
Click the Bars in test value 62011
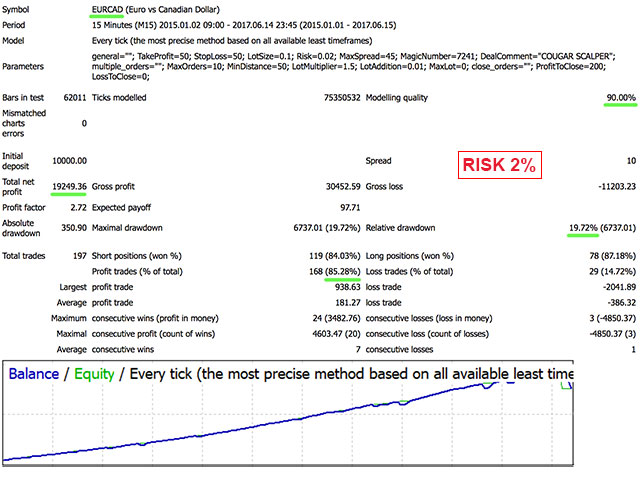click(x=71, y=98)
